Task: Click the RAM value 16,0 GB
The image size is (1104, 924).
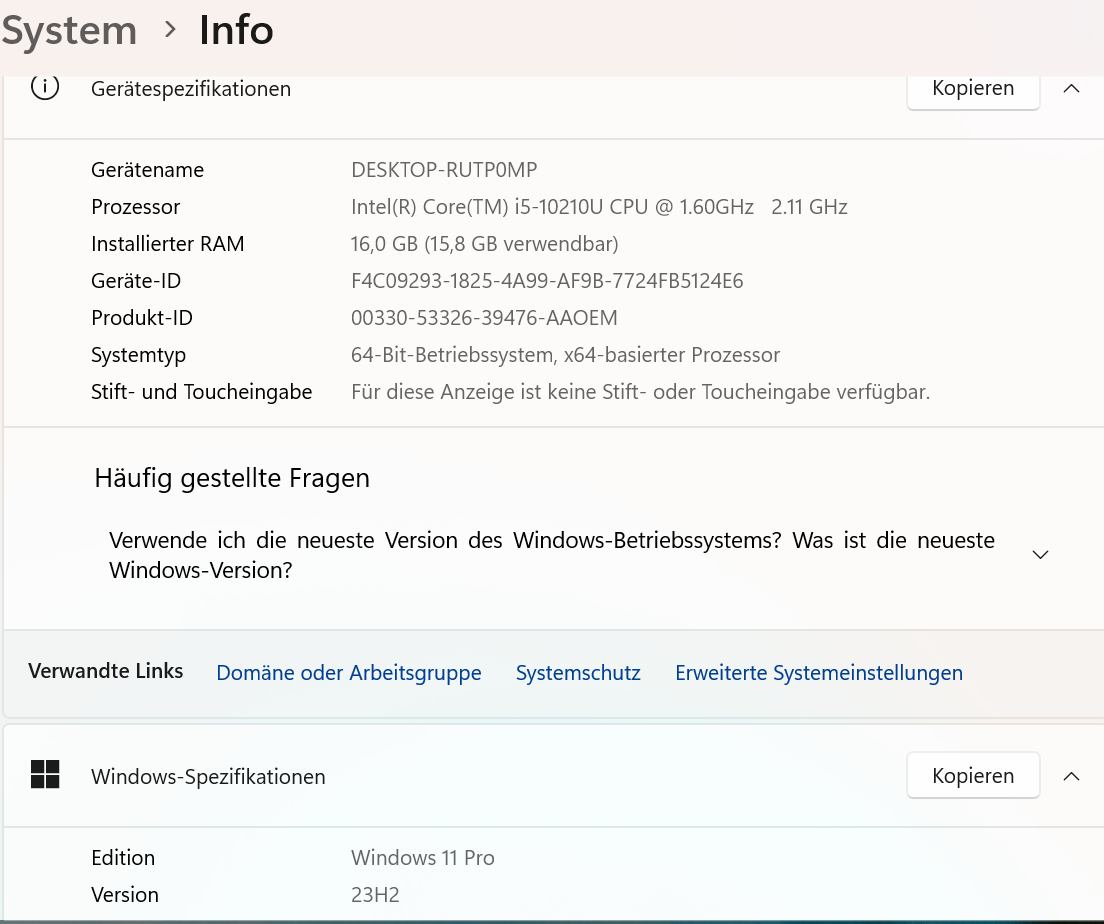Action: tap(484, 244)
